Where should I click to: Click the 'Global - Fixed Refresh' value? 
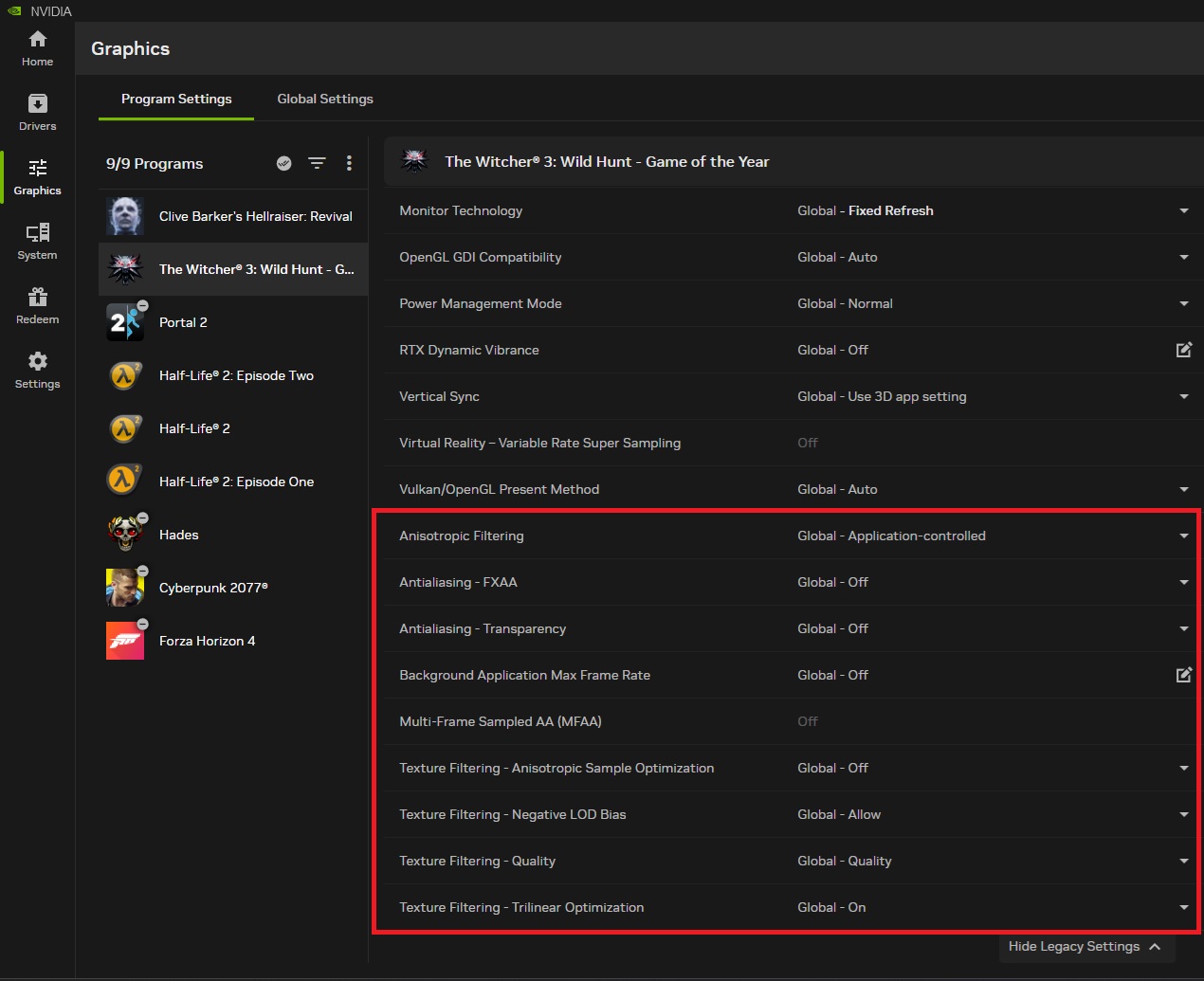(866, 210)
